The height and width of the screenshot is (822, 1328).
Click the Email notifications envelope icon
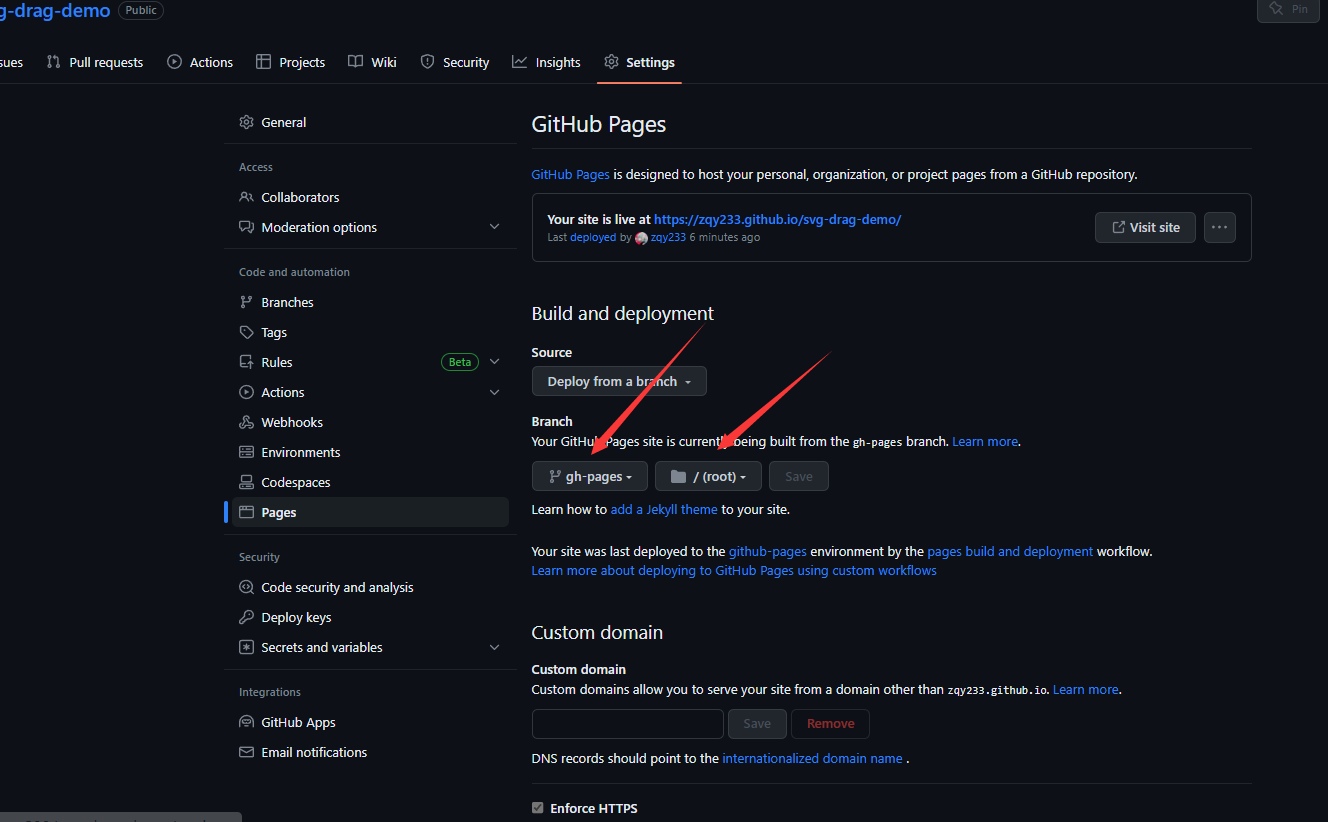point(246,752)
